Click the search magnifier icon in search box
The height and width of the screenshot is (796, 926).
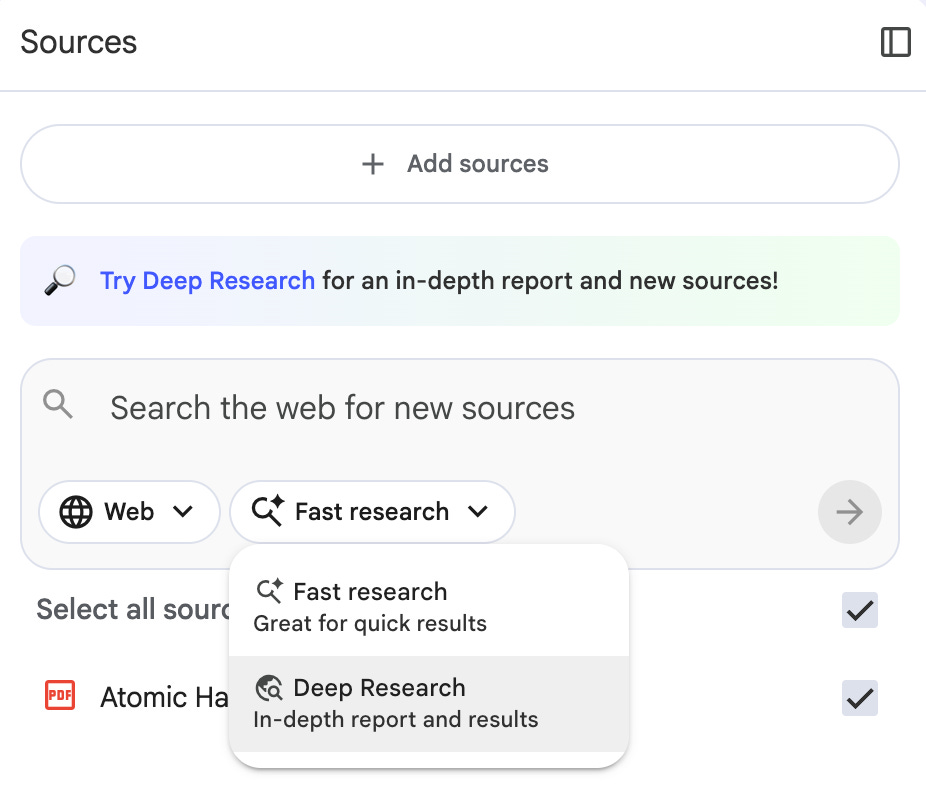click(x=58, y=404)
